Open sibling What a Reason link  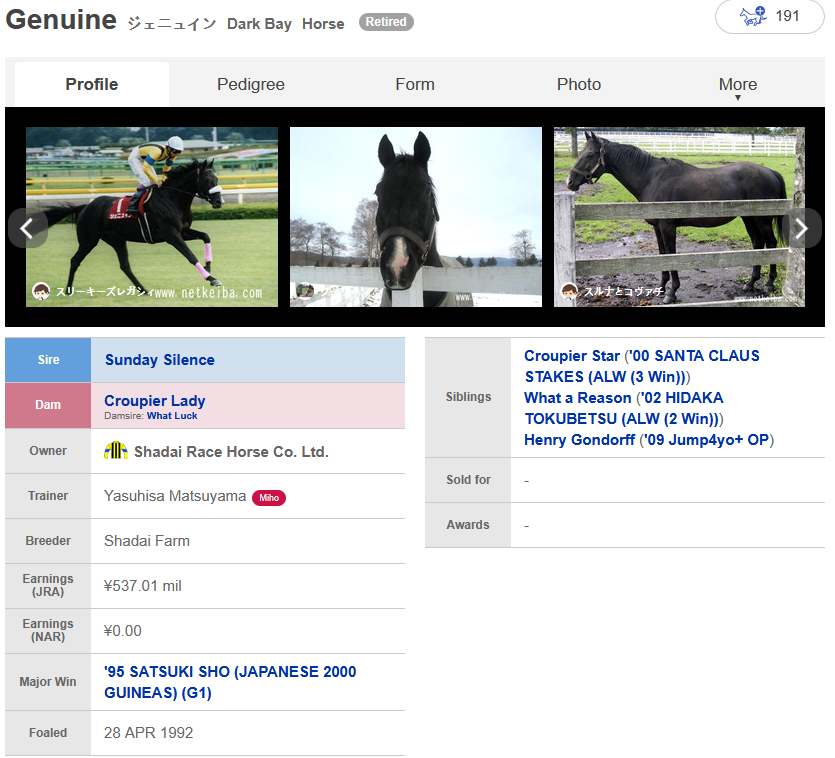point(577,398)
